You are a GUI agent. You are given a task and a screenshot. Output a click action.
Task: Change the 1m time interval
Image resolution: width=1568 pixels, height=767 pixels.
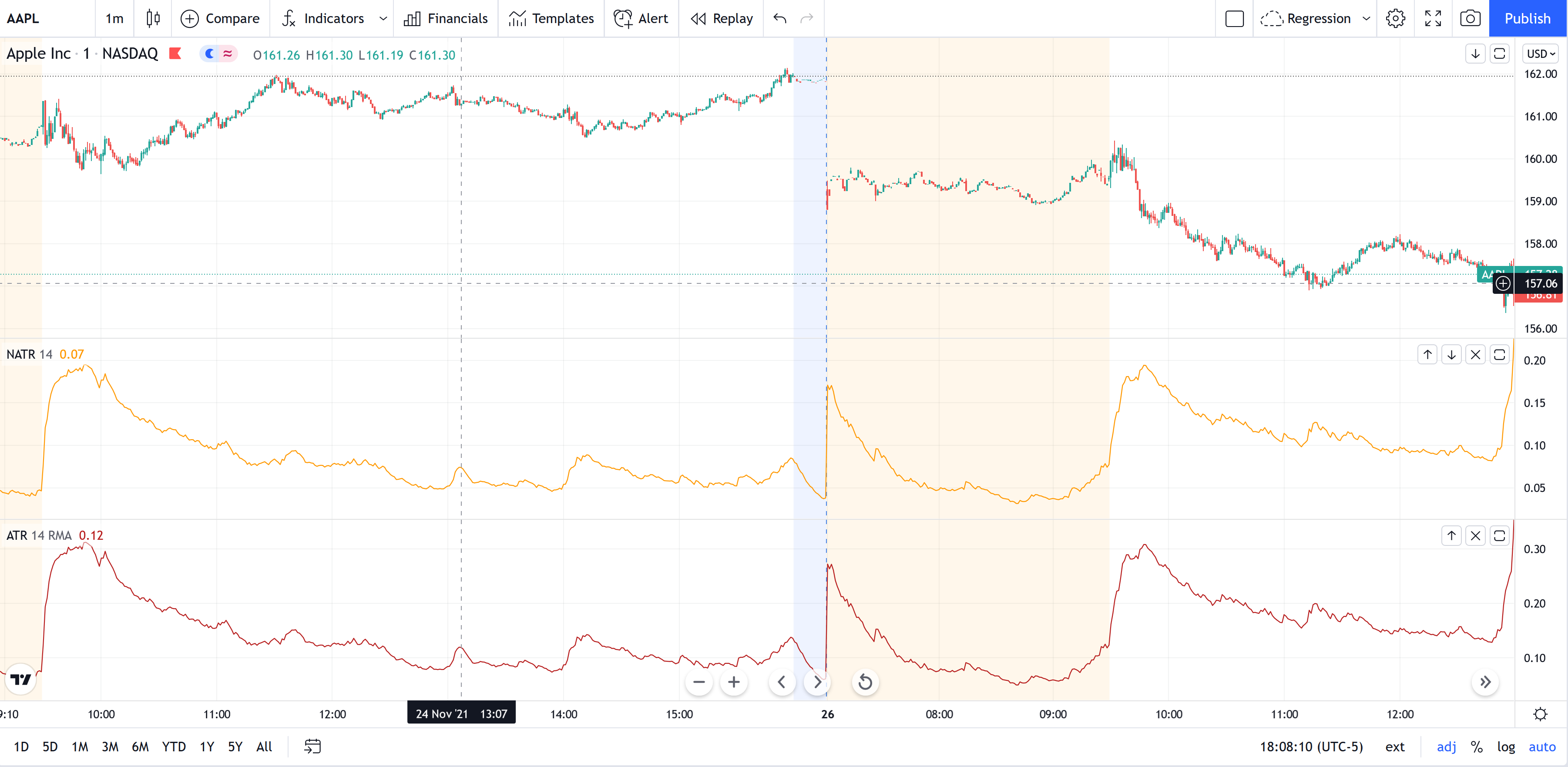pyautogui.click(x=114, y=18)
